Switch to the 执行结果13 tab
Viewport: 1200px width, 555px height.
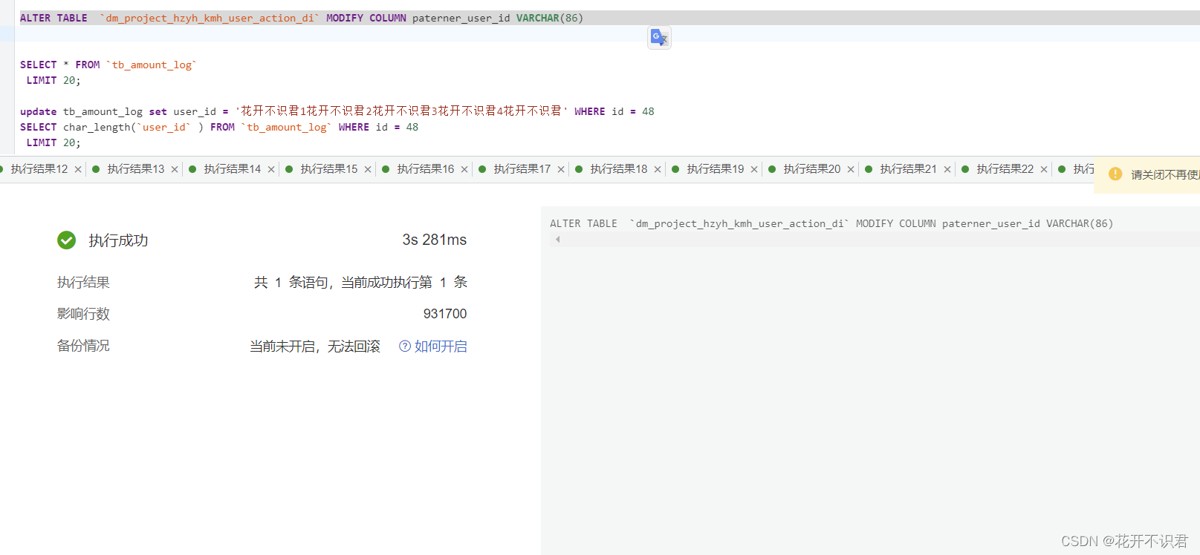coord(136,169)
